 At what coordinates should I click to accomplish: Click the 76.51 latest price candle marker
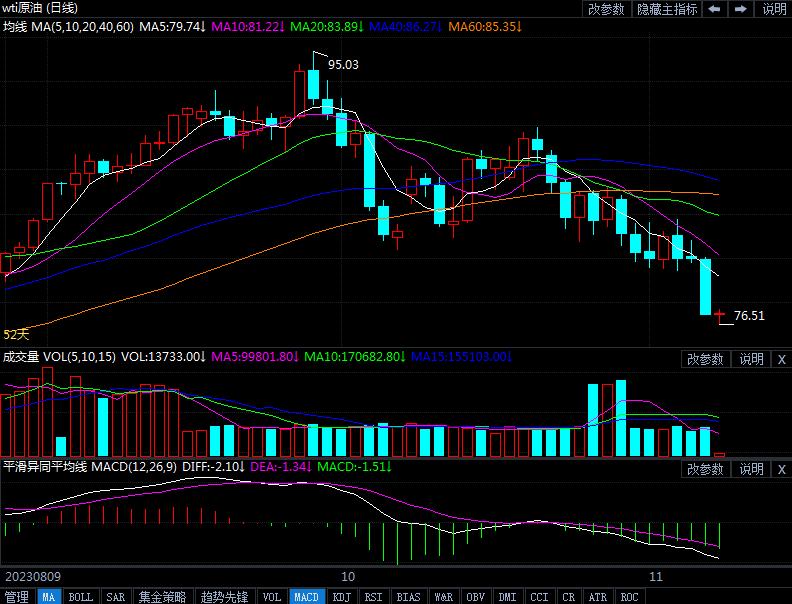click(x=721, y=316)
